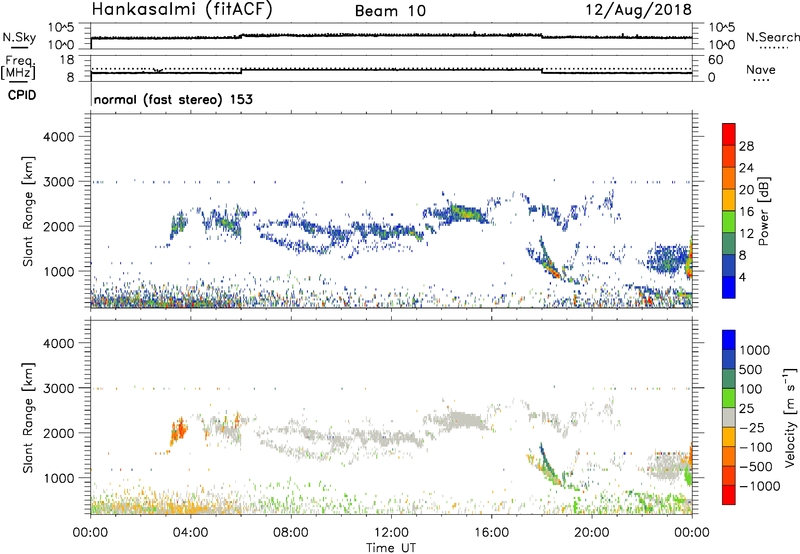Select the 'Freq. [MHz]' axis label
800x554 pixels.
point(18,67)
